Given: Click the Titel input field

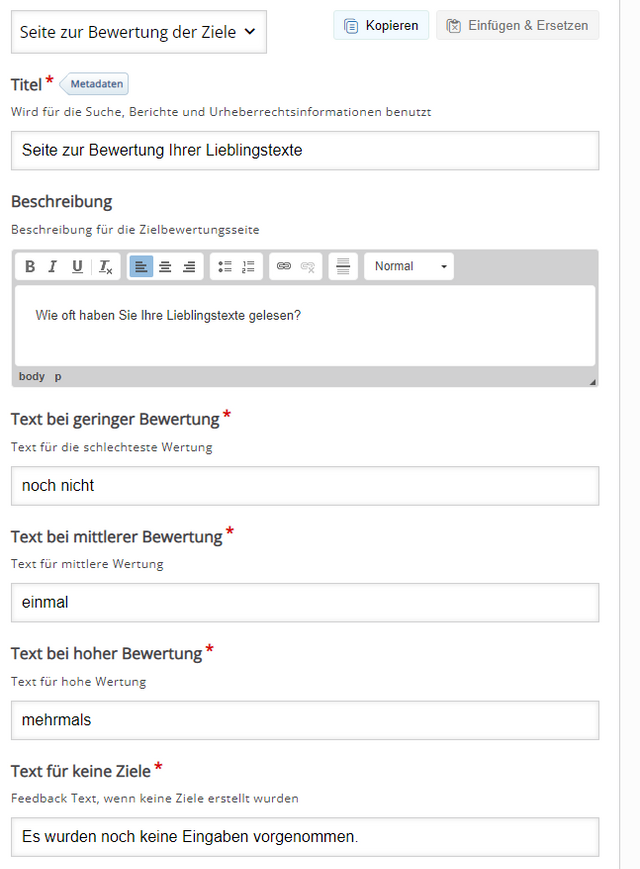Looking at the screenshot, I should [305, 151].
